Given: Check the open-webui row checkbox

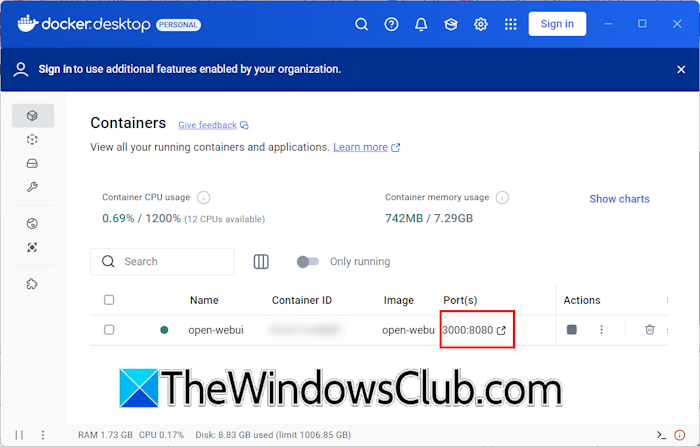Looking at the screenshot, I should click(109, 330).
